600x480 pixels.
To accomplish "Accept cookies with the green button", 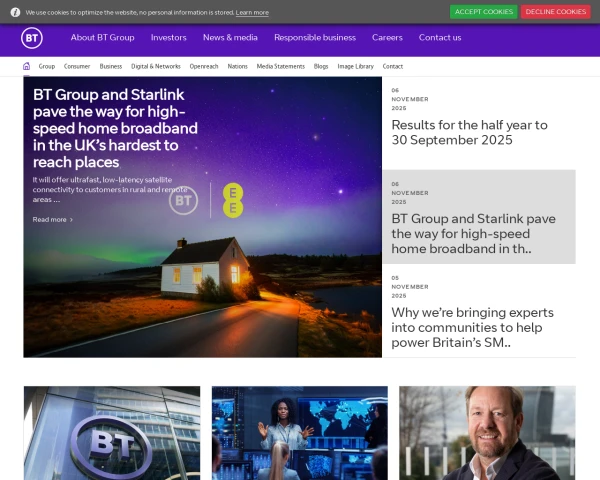I will (x=484, y=12).
